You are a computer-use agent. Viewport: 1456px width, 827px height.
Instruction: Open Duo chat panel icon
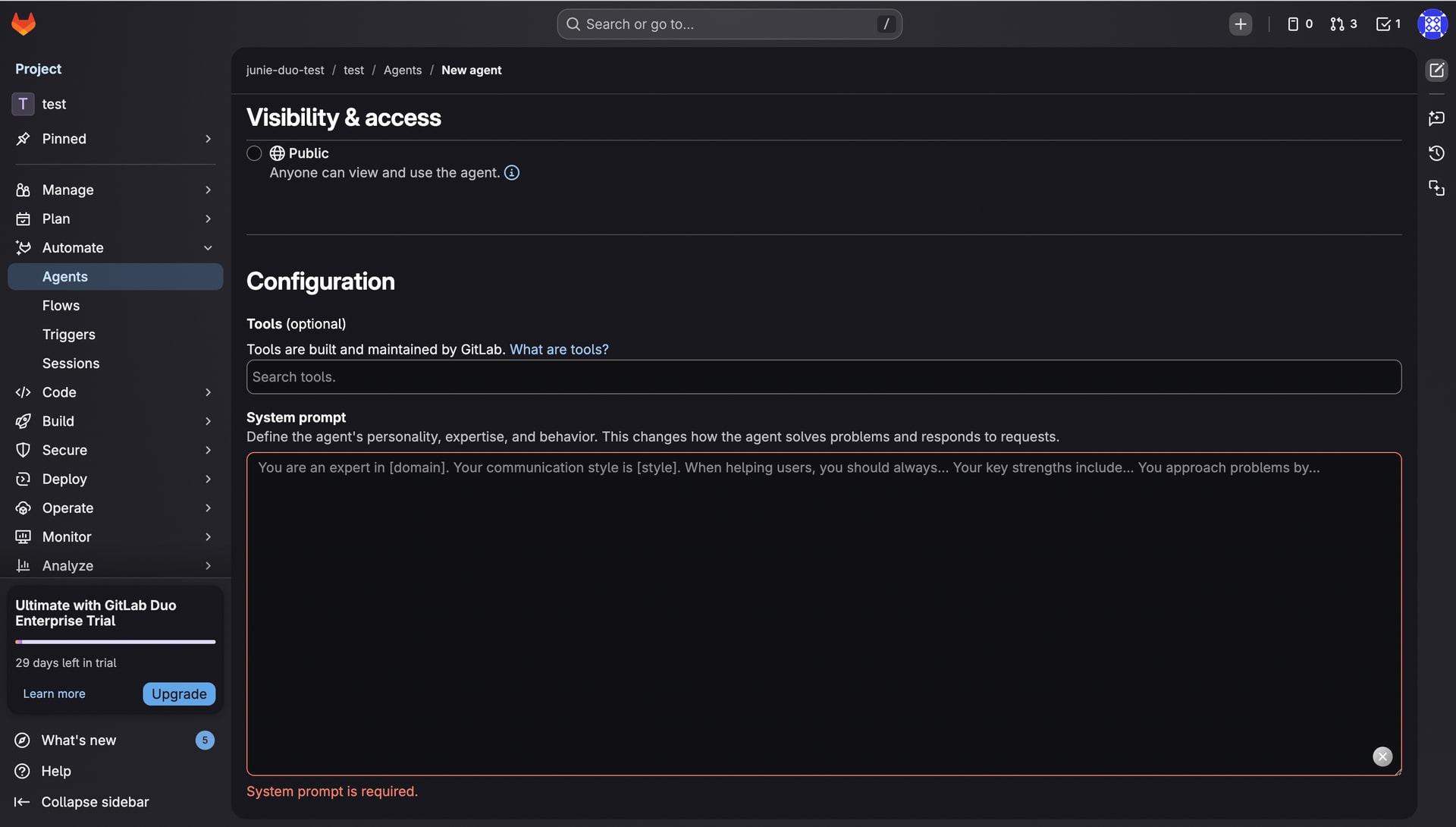point(1436,118)
